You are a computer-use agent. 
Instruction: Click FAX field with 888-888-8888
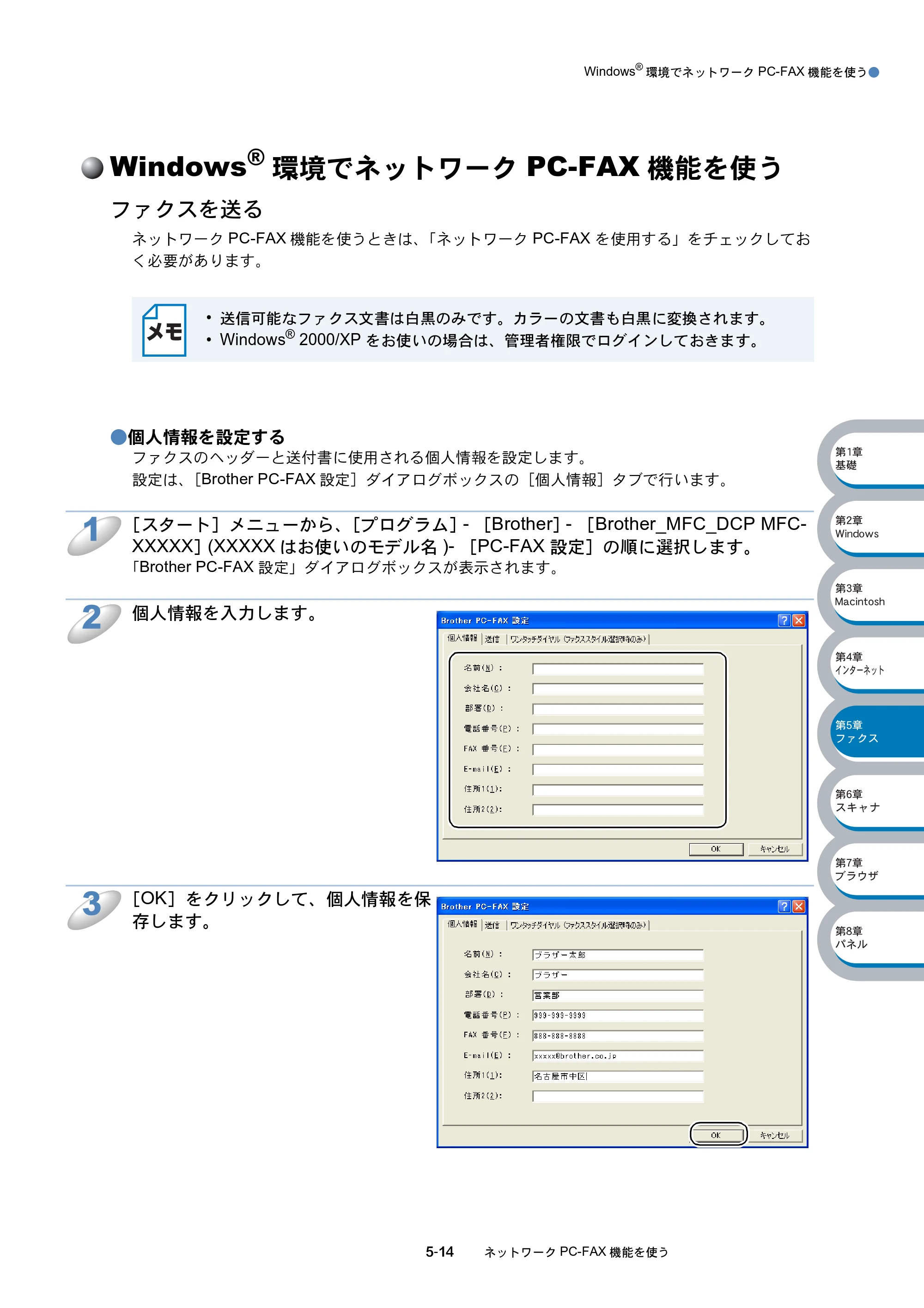point(618,1036)
